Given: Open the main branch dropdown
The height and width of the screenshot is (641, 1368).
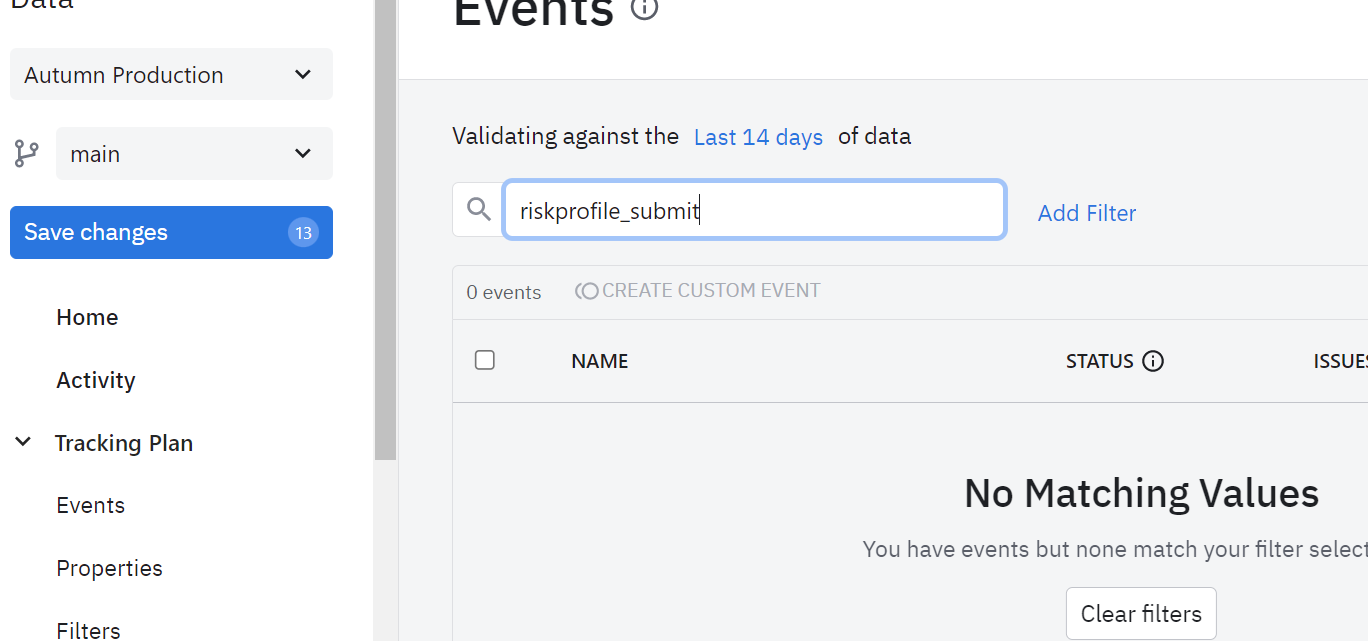Looking at the screenshot, I should point(194,154).
